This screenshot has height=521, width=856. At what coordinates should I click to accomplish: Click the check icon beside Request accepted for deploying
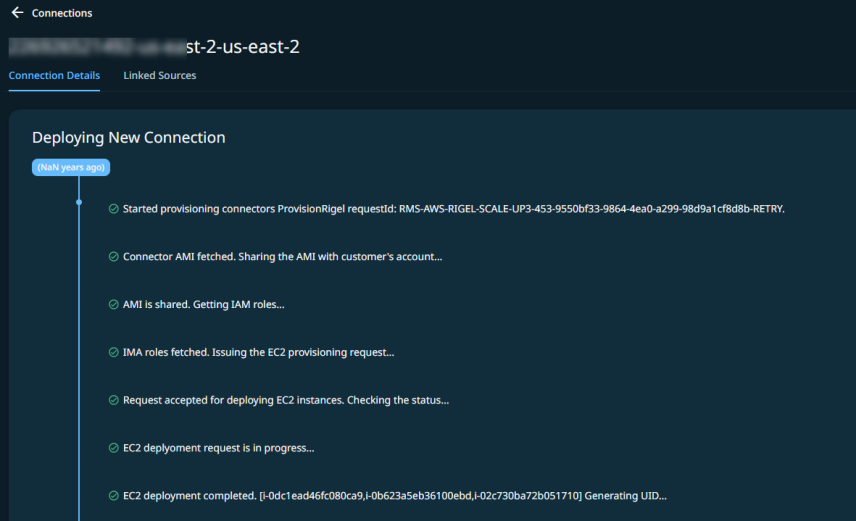point(114,400)
